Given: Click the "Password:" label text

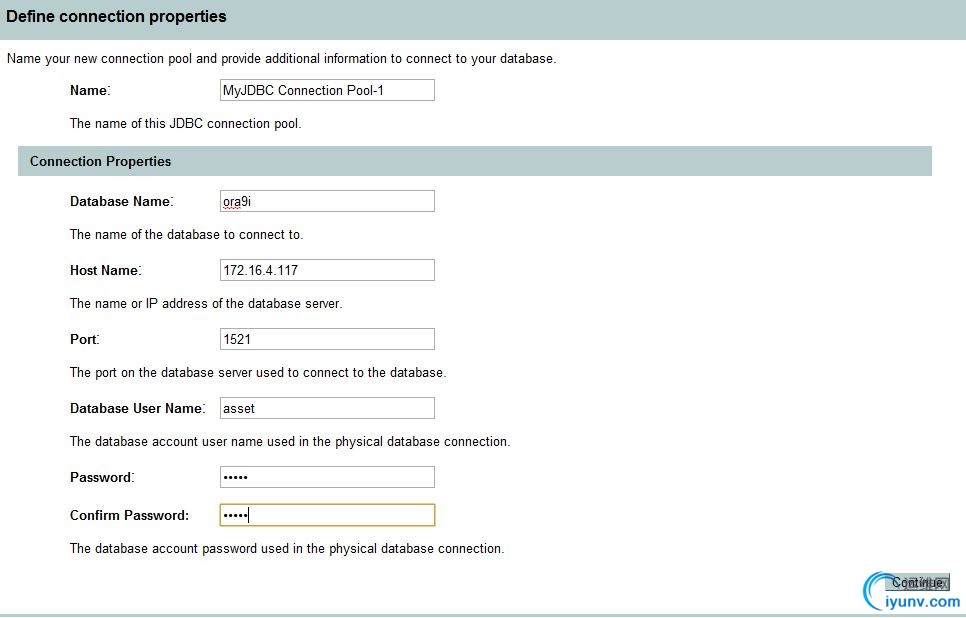Looking at the screenshot, I should (101, 477).
